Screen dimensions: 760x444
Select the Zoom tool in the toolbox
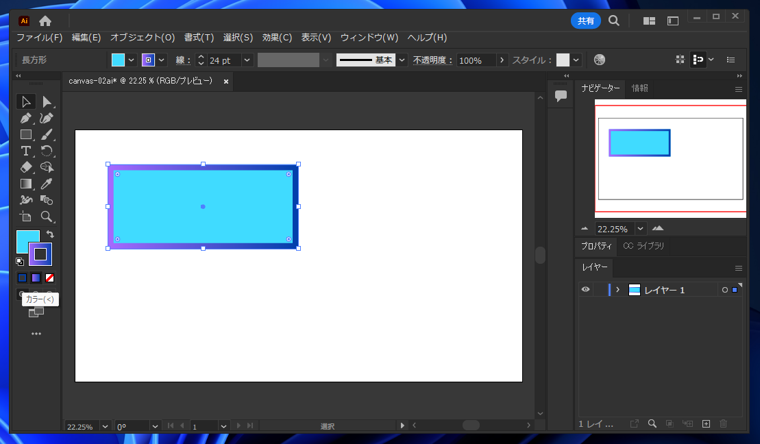pos(47,216)
